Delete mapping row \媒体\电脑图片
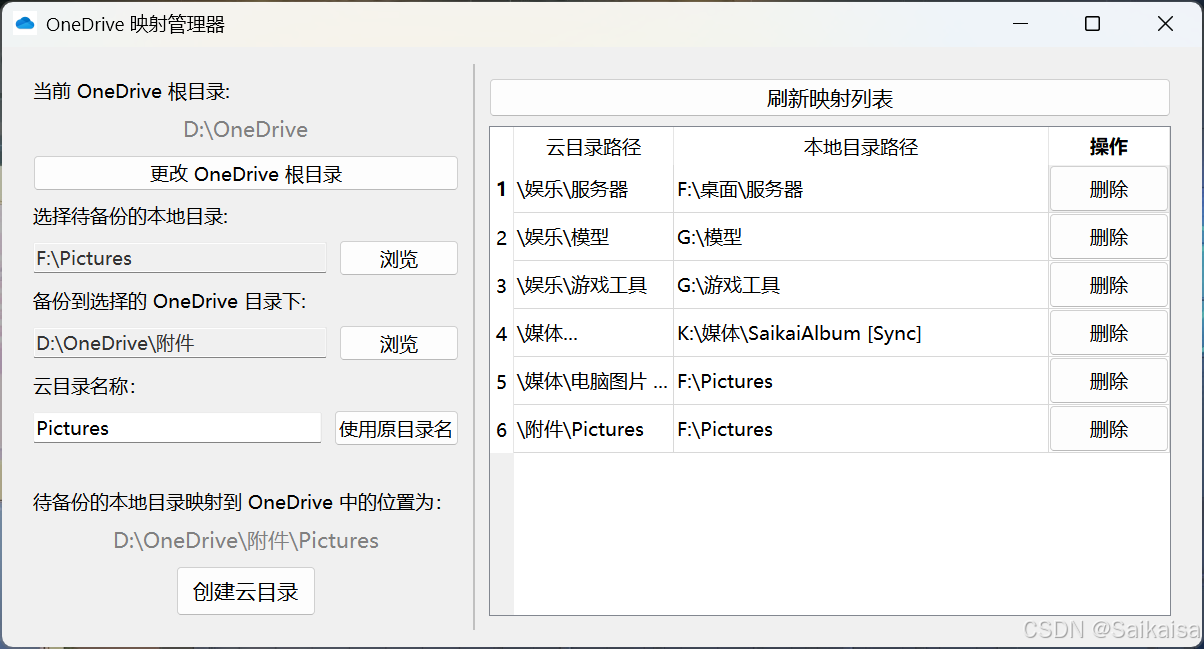The image size is (1204, 649). click(x=1109, y=381)
